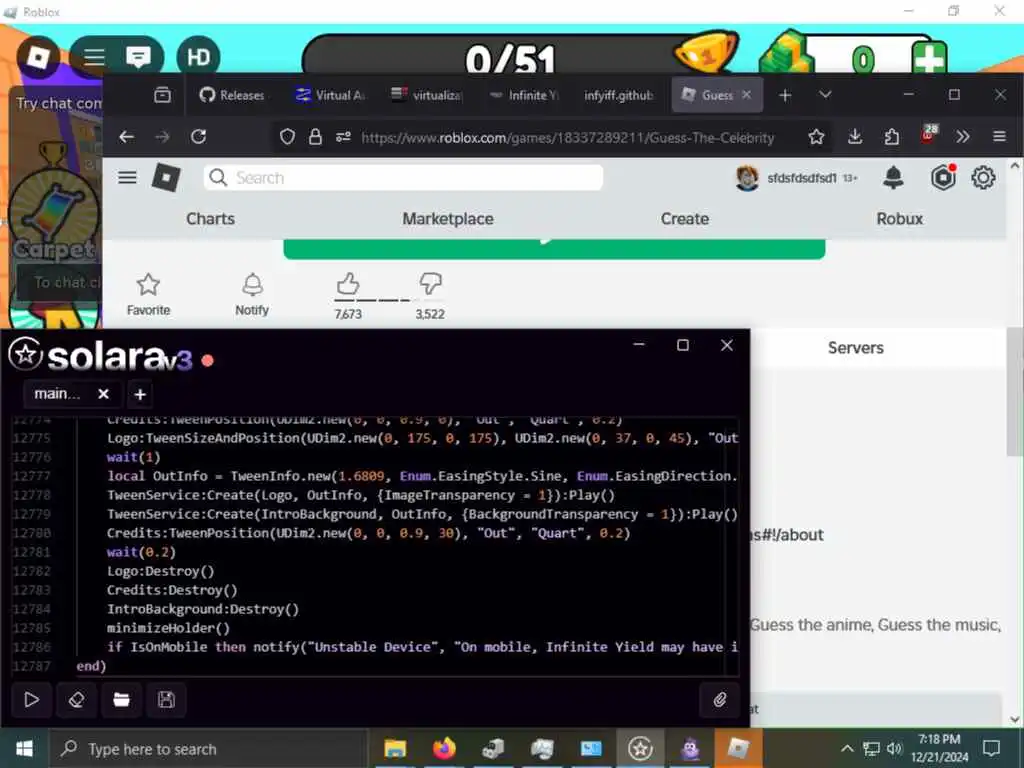Click the green Play game button
The width and height of the screenshot is (1024, 768).
coord(554,249)
